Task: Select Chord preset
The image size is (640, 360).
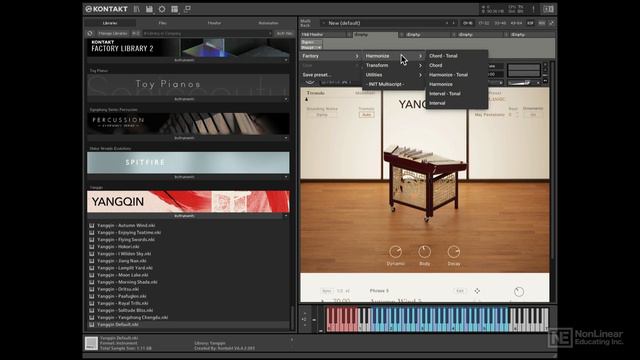Action: point(457,65)
